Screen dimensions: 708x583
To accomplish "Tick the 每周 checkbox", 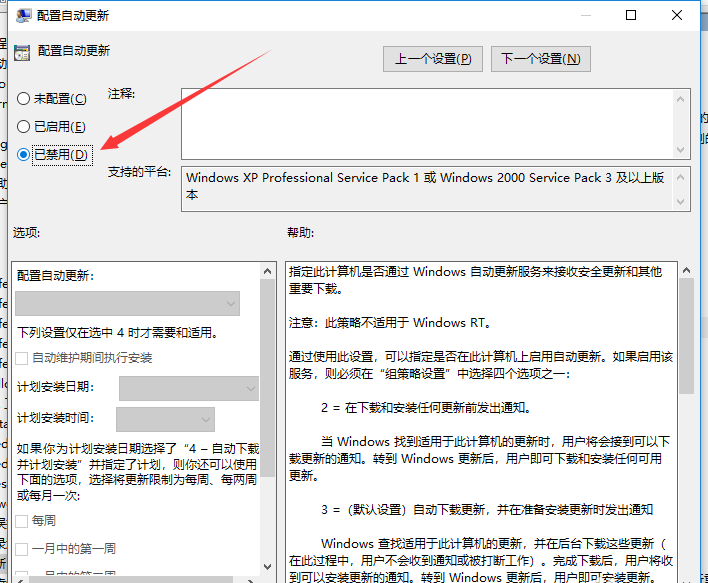I will point(22,521).
